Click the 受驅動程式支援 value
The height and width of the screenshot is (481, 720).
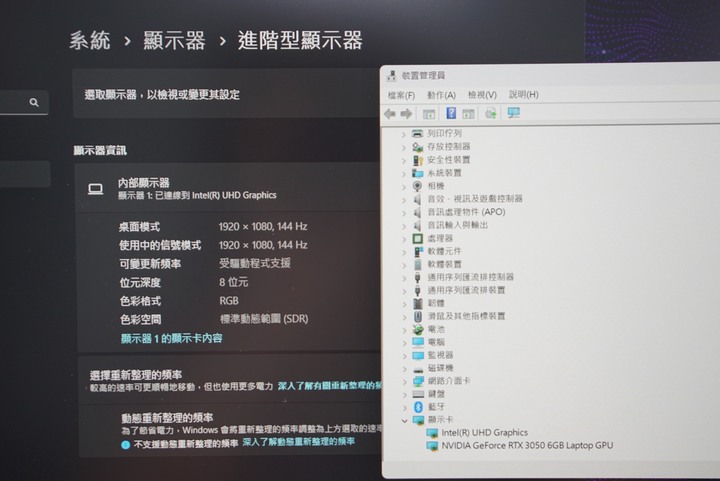tap(255, 263)
